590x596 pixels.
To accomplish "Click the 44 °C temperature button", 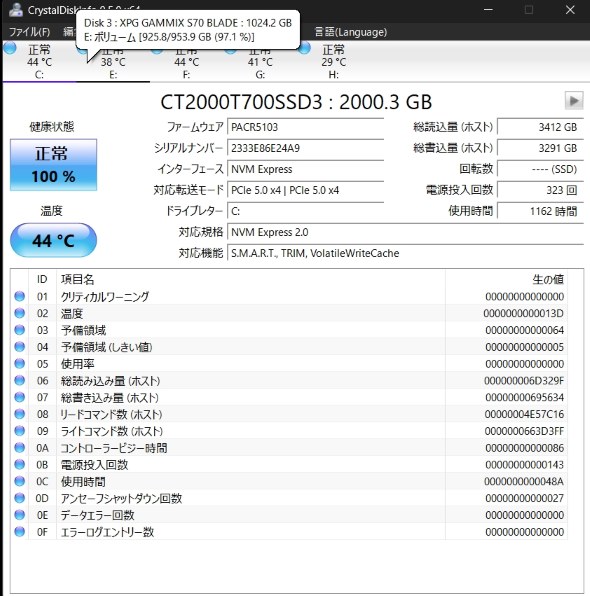I will click(x=53, y=240).
